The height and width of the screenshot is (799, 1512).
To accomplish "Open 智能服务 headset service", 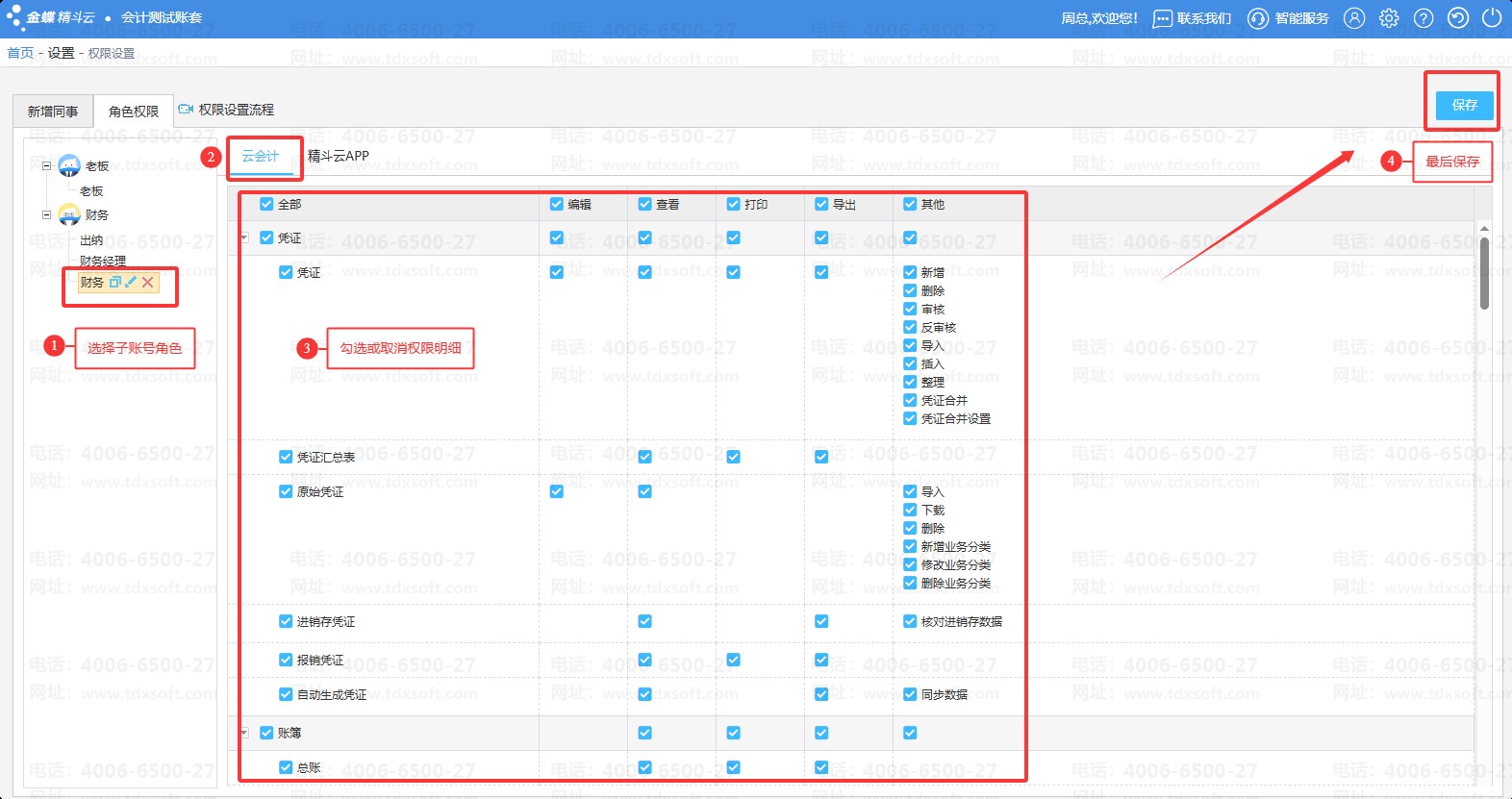I will click(x=1289, y=18).
